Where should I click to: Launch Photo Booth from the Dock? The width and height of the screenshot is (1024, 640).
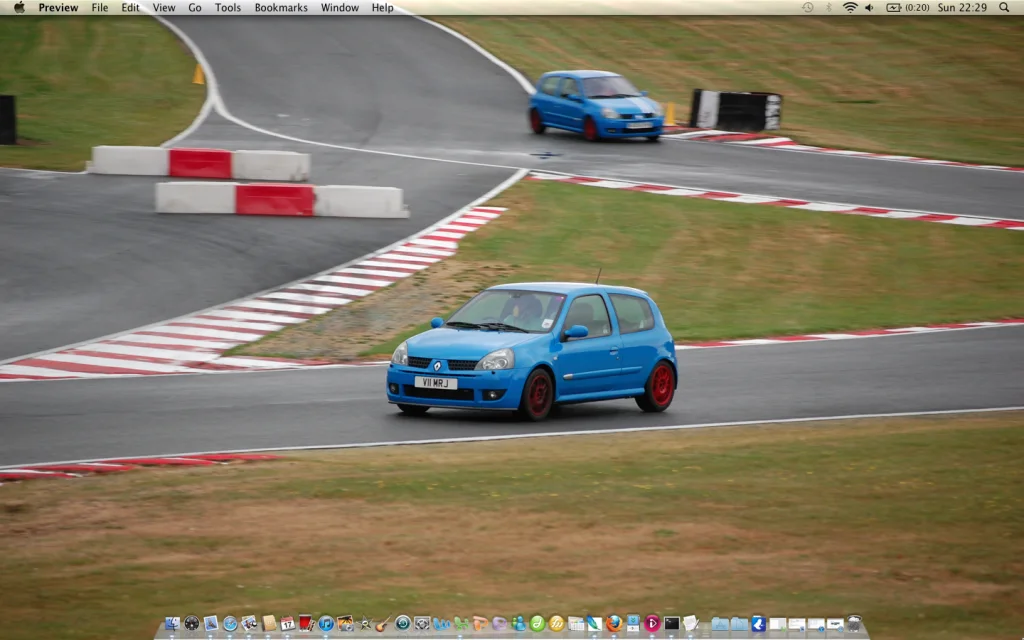pyautogui.click(x=307, y=624)
